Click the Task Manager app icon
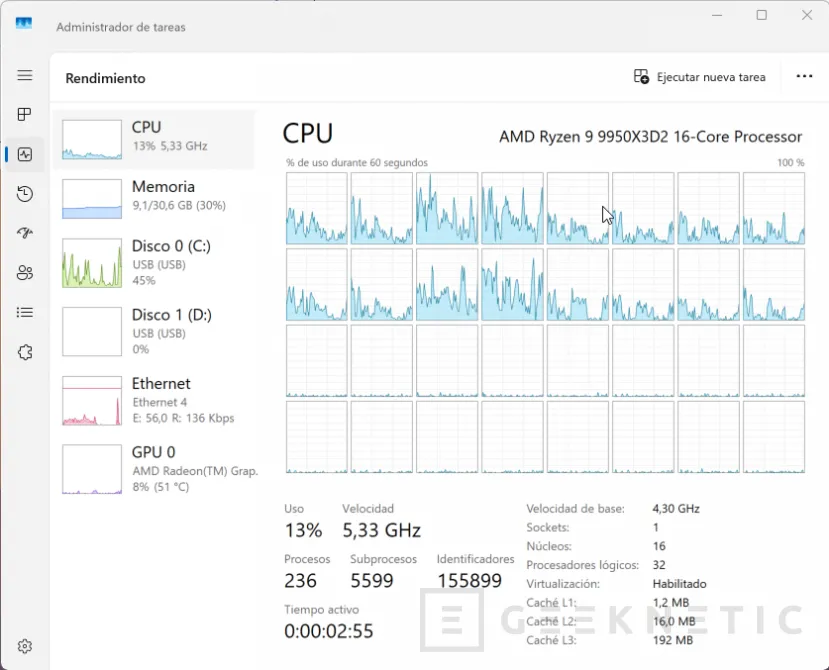This screenshot has width=829, height=670. click(24, 23)
